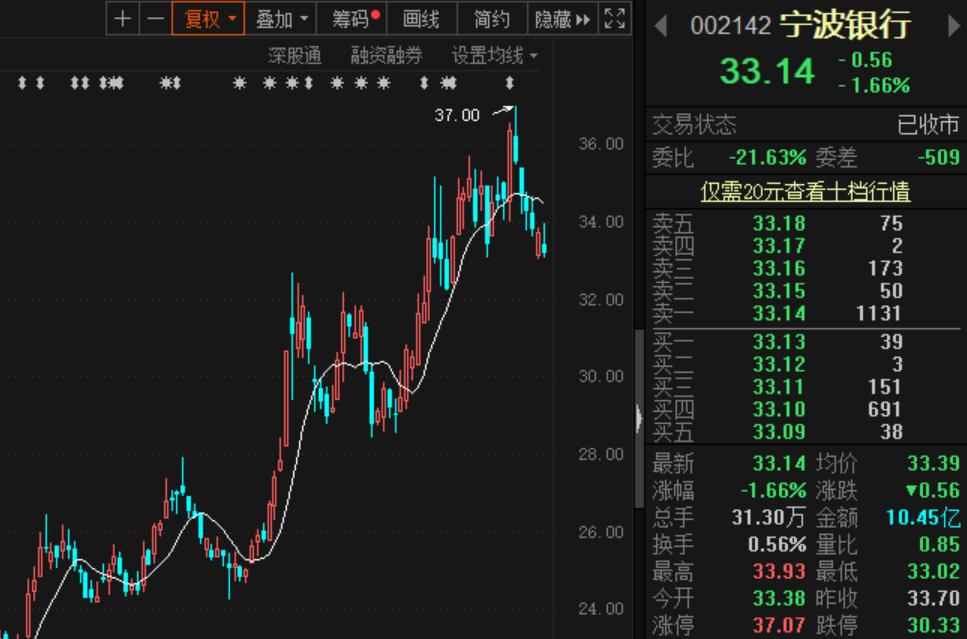Open the 叠加 overlay dropdown
967x639 pixels.
(280, 18)
